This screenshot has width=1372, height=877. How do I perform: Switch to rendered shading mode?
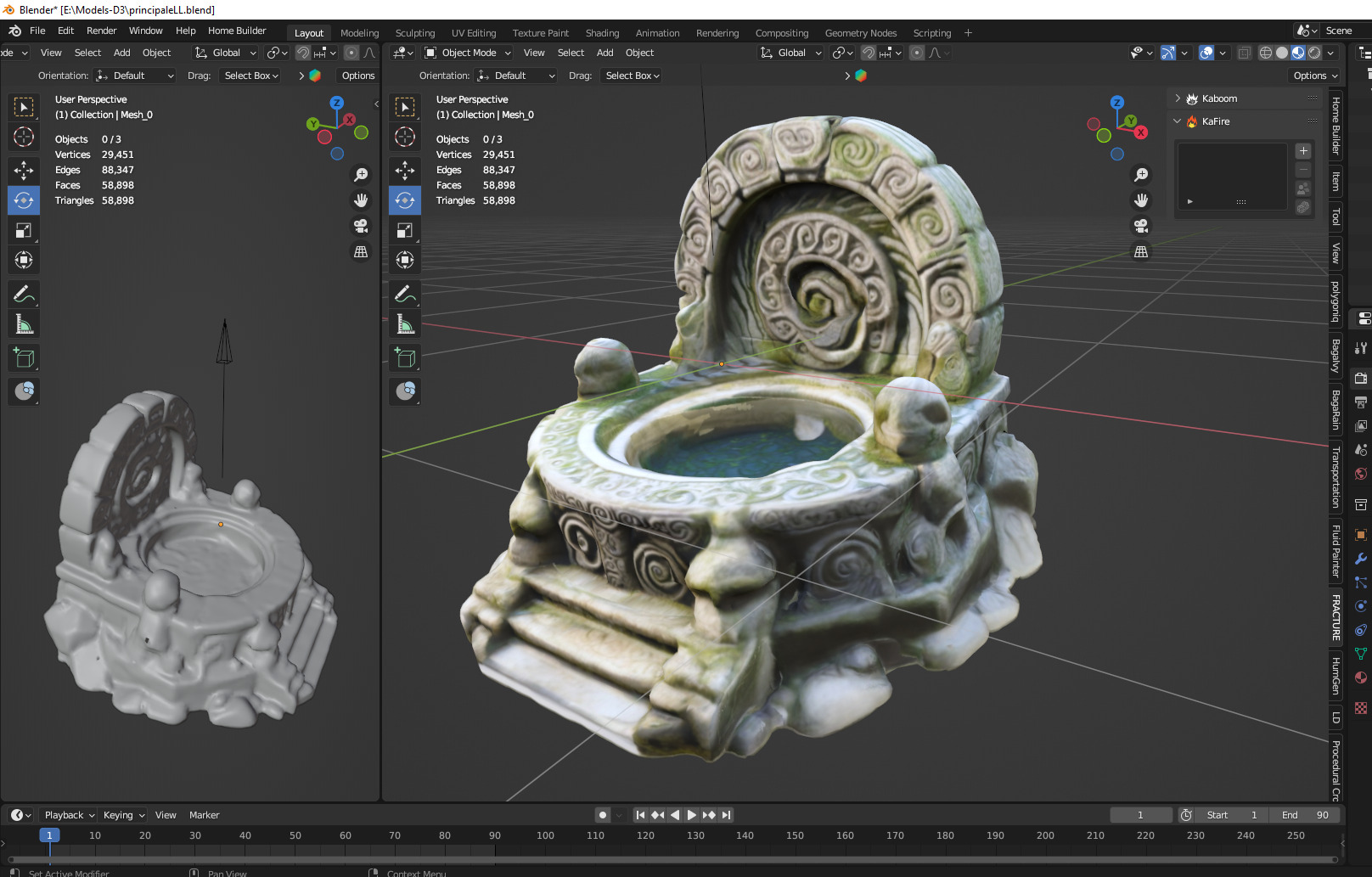pos(1314,53)
